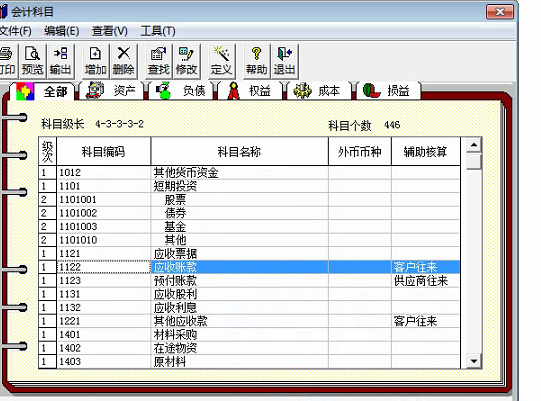
Task: Open 帮助 help from toolbar
Action: (256, 61)
